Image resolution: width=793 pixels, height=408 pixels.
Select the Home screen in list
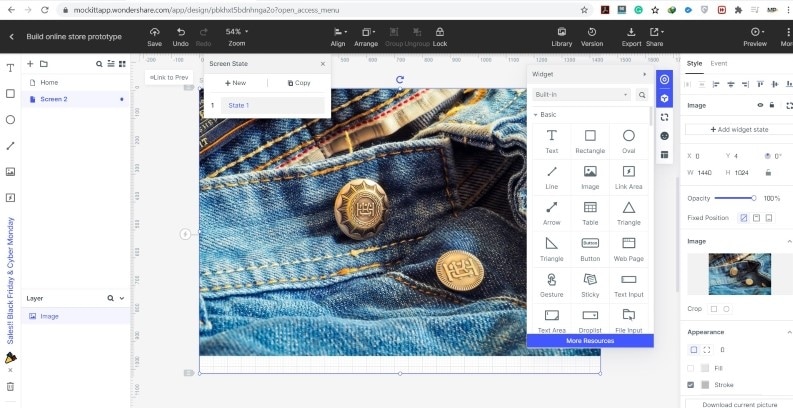point(49,82)
